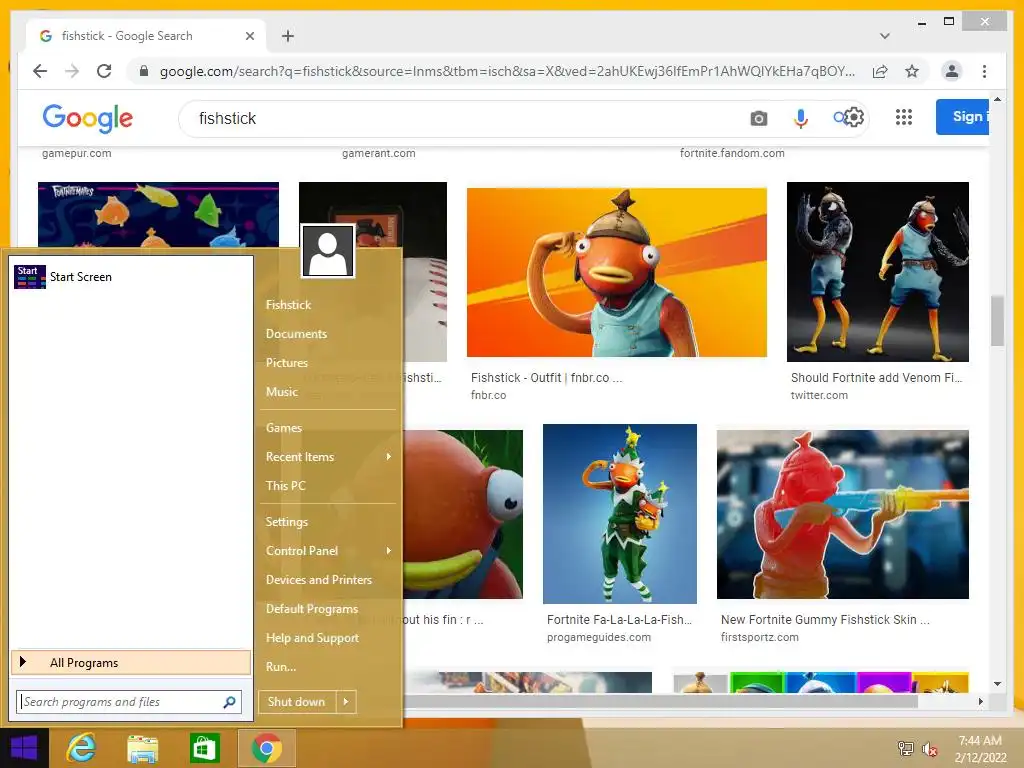1024x768 pixels.
Task: Open Google apps grid icon
Action: click(904, 117)
